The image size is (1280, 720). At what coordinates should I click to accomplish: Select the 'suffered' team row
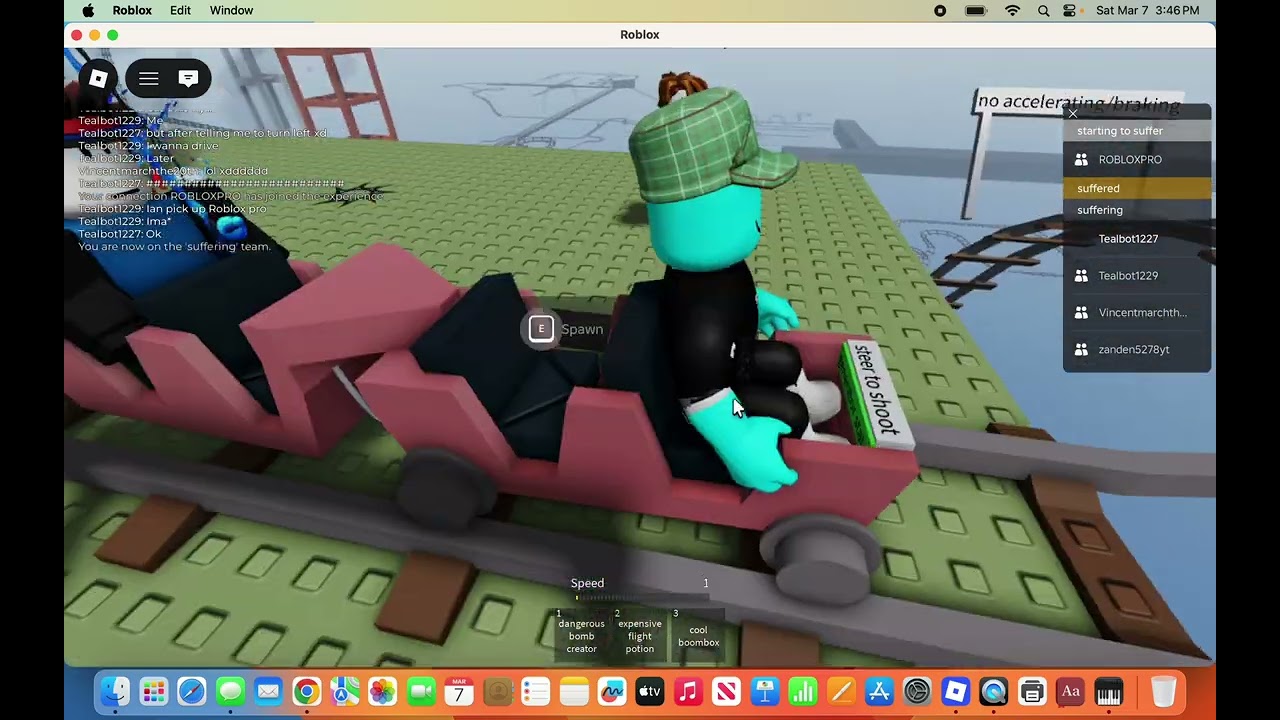1137,188
